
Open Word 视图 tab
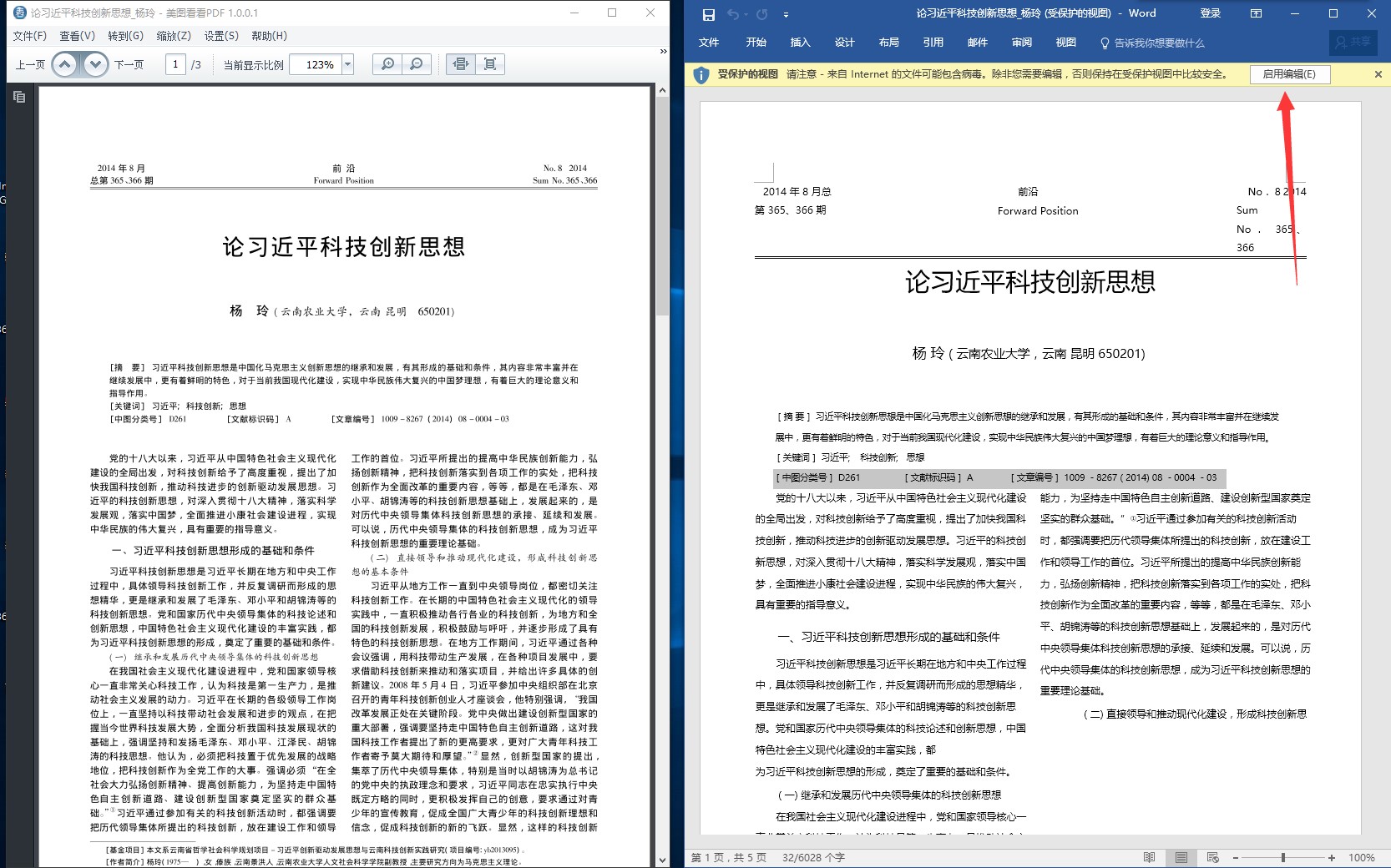1066,43
